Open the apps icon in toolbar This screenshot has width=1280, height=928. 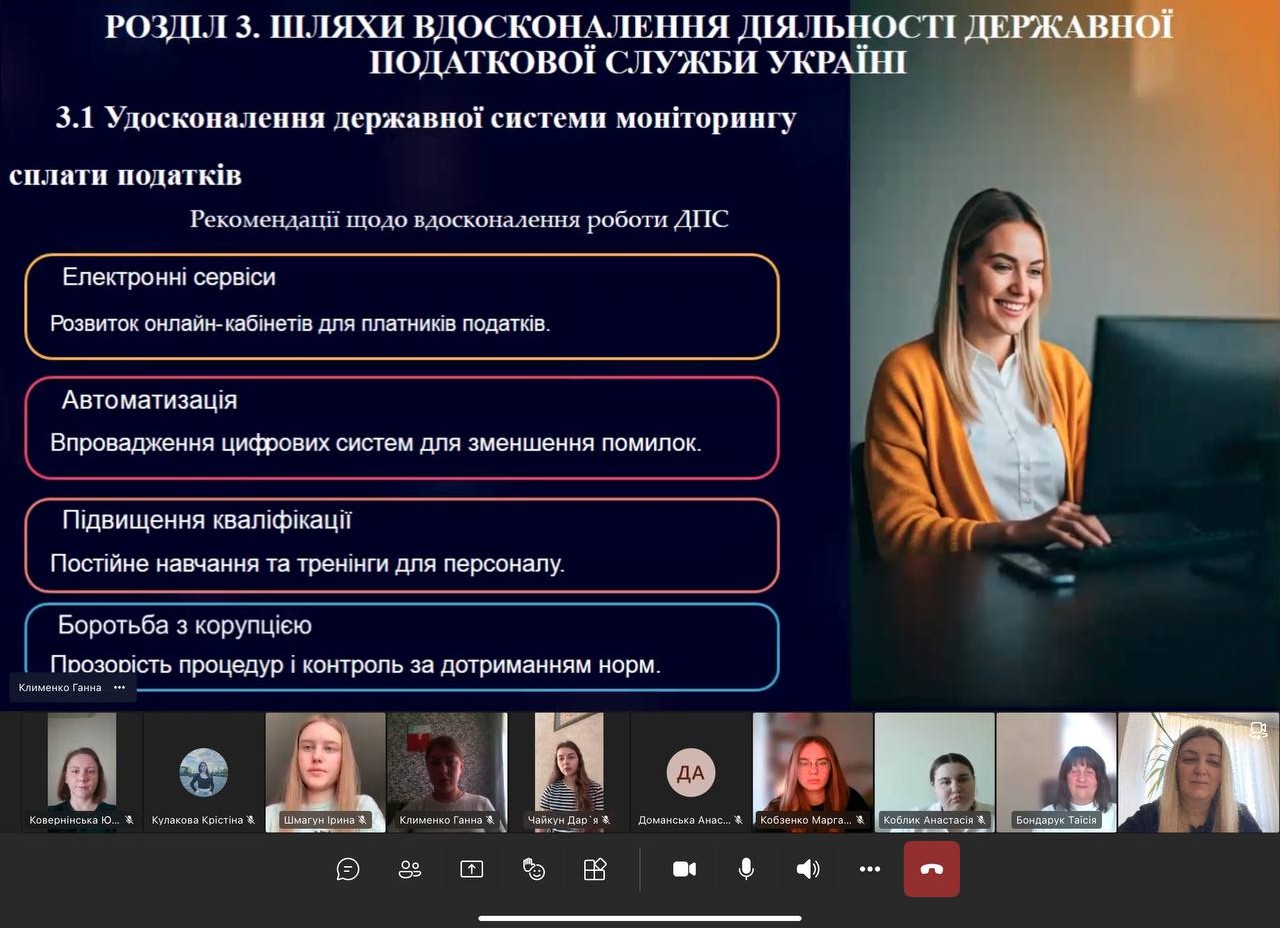(595, 869)
